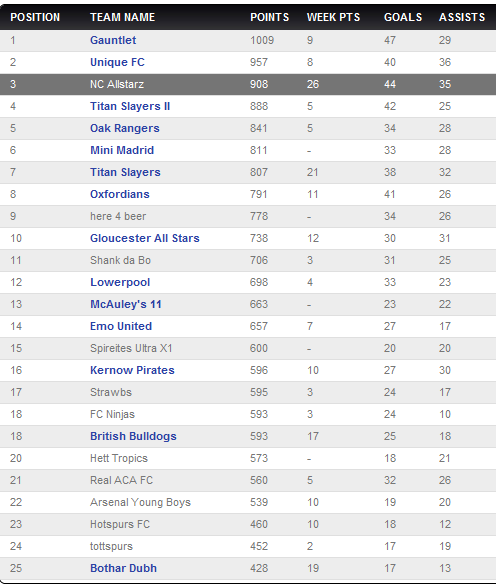The height and width of the screenshot is (588, 496).
Task: Click the Bothar Dubh link
Action: point(123,568)
